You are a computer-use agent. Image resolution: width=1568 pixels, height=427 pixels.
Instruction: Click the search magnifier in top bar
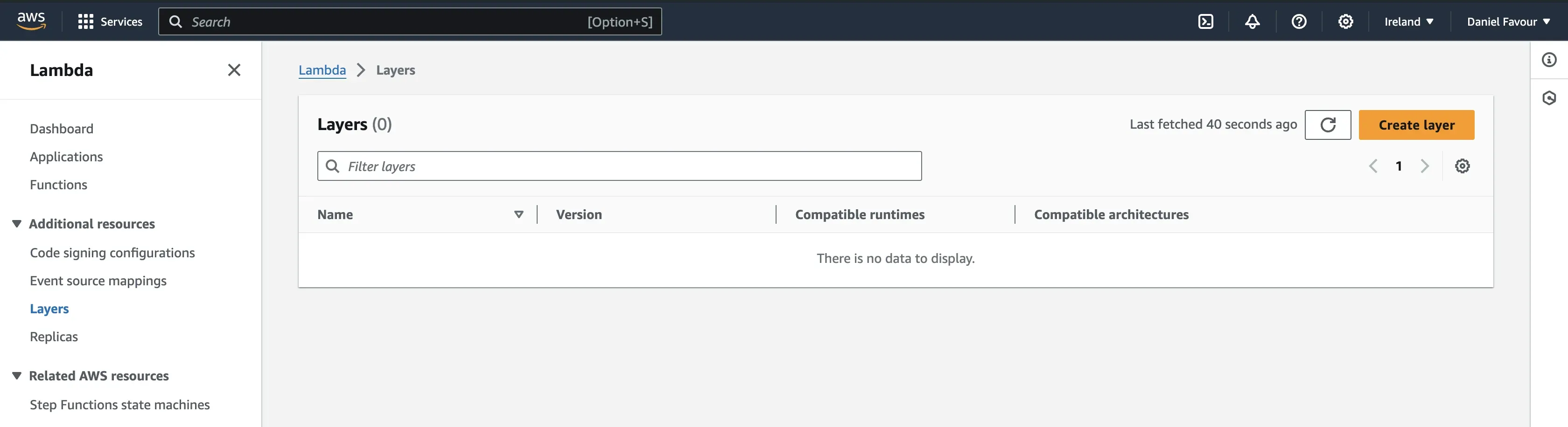[175, 22]
